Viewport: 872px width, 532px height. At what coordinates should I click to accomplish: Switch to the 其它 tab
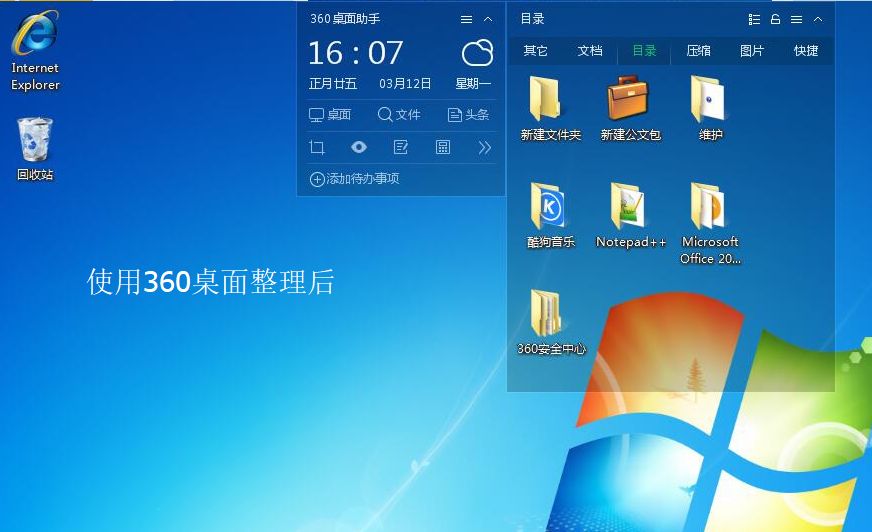(536, 51)
